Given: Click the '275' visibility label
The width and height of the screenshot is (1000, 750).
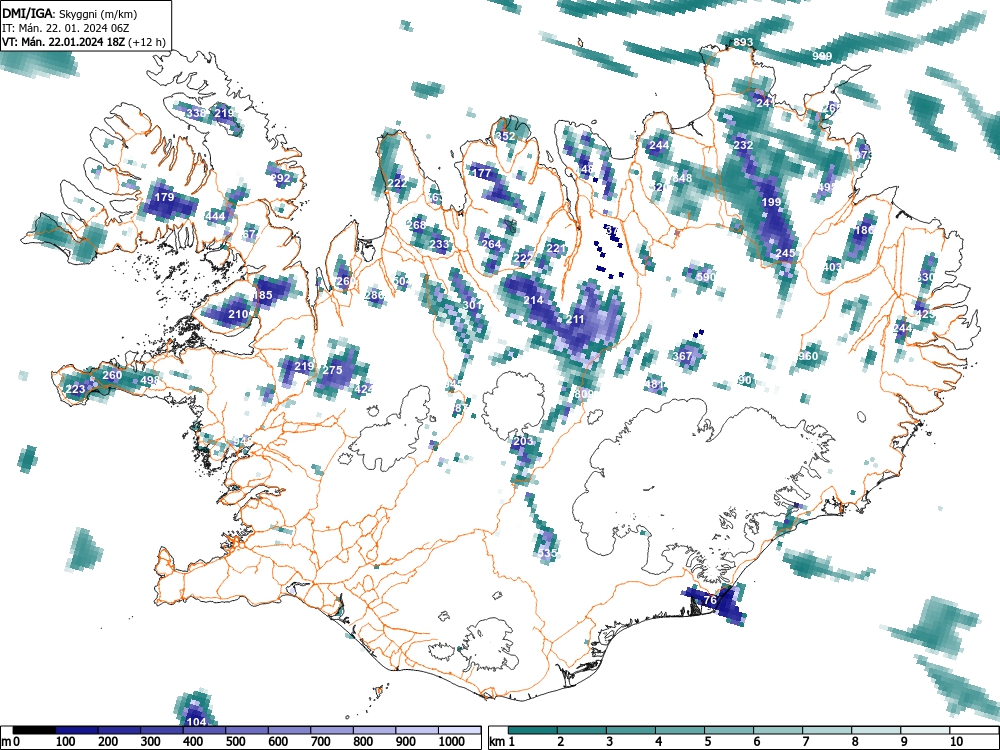Looking at the screenshot, I should click(x=332, y=369).
